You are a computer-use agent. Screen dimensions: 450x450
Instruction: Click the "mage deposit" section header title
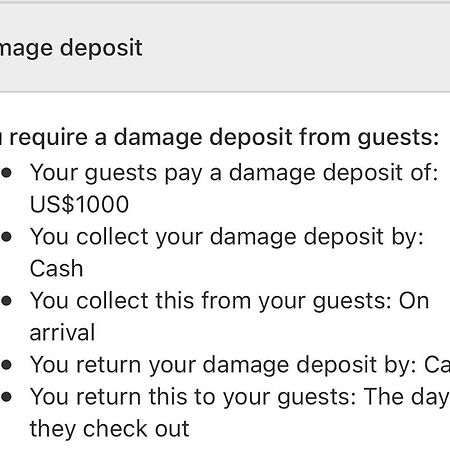pos(71,49)
